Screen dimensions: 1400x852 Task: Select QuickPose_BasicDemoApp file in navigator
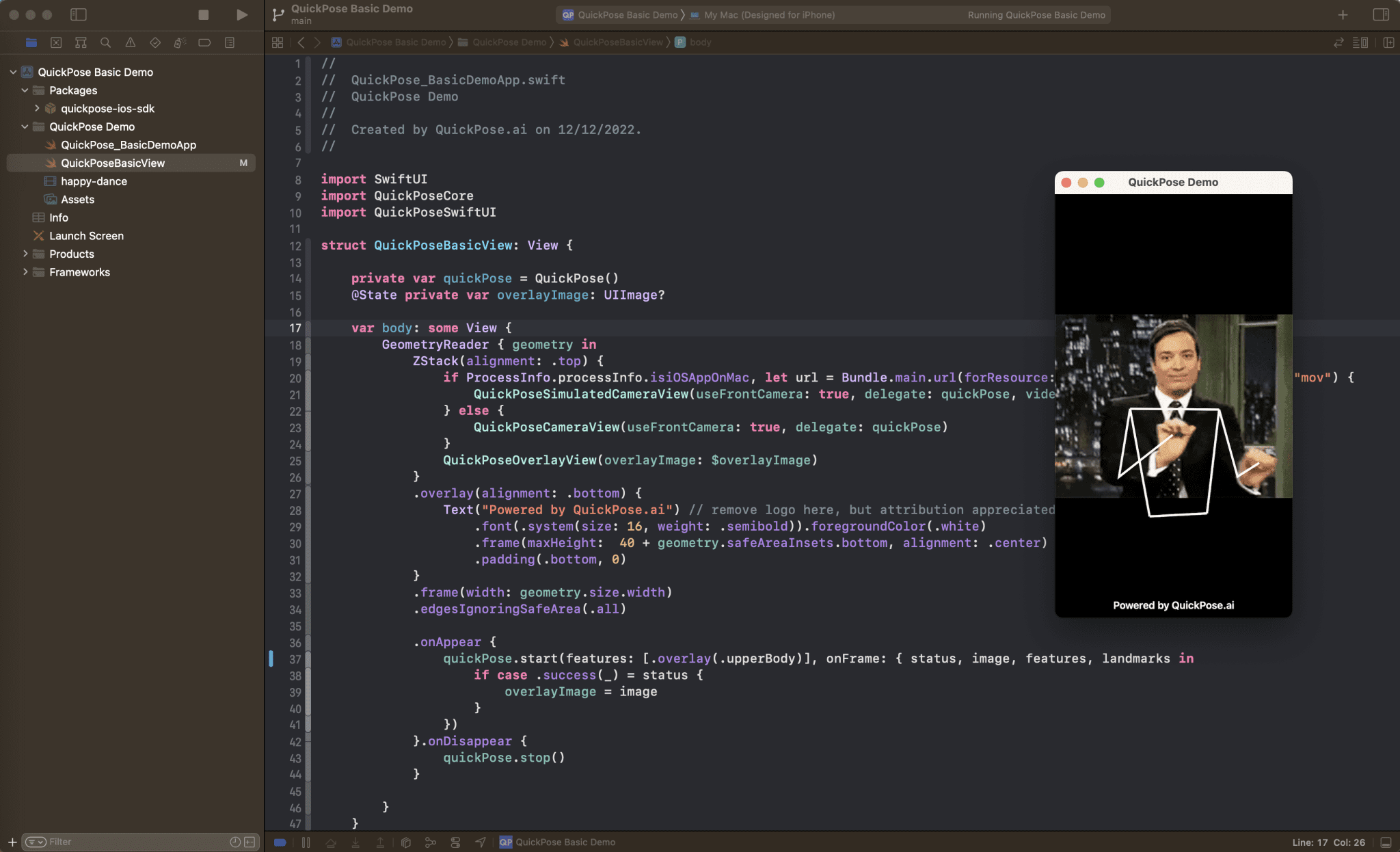tap(128, 145)
